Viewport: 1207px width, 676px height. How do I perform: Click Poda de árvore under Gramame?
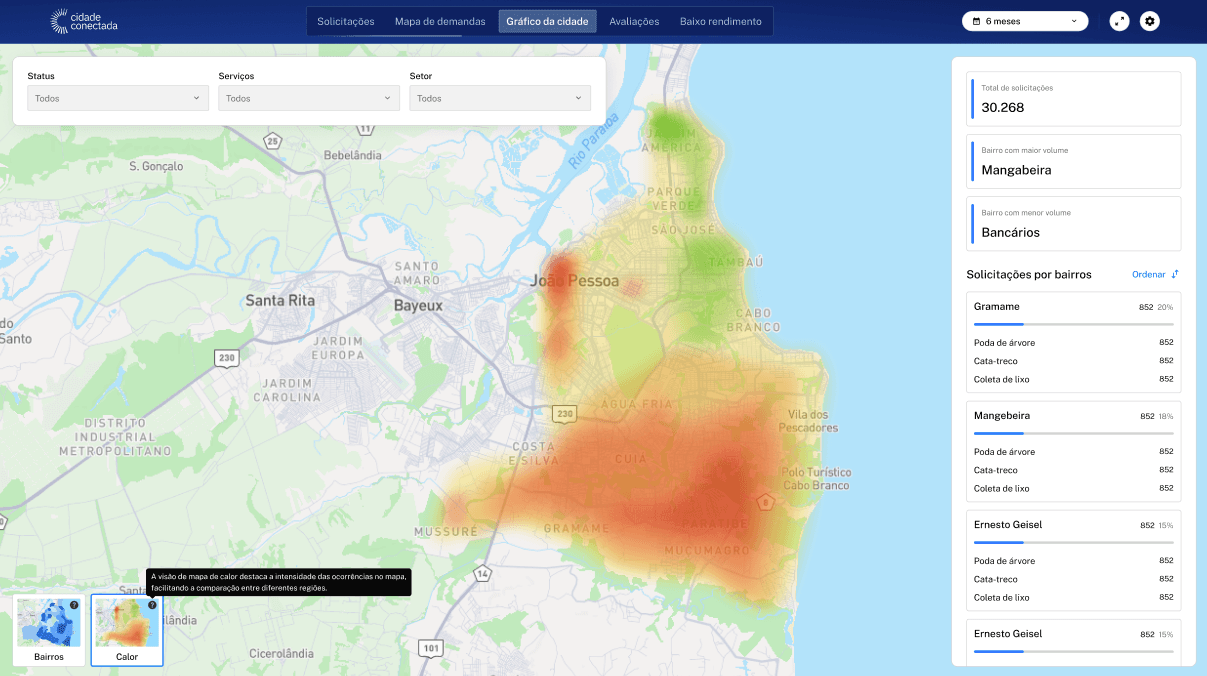(x=1004, y=343)
